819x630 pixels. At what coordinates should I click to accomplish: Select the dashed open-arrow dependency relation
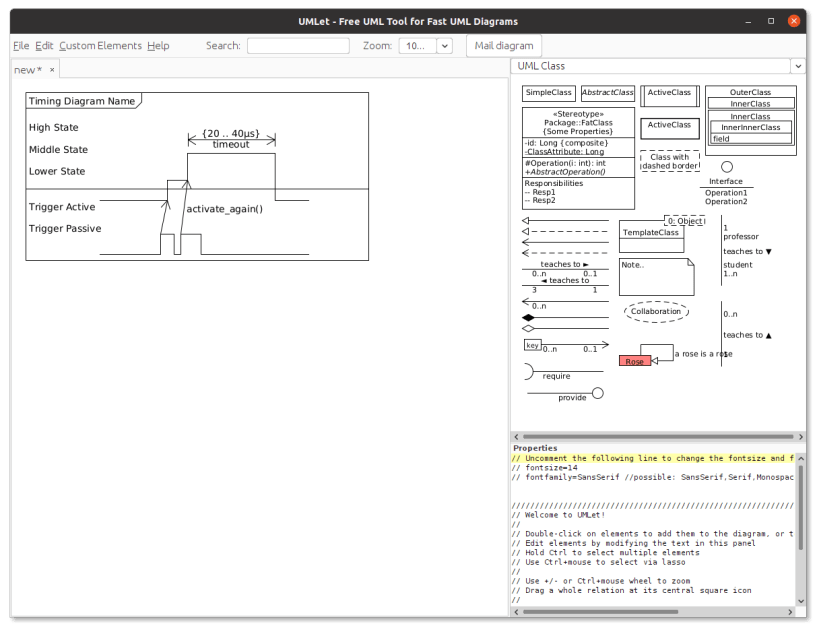tap(565, 253)
